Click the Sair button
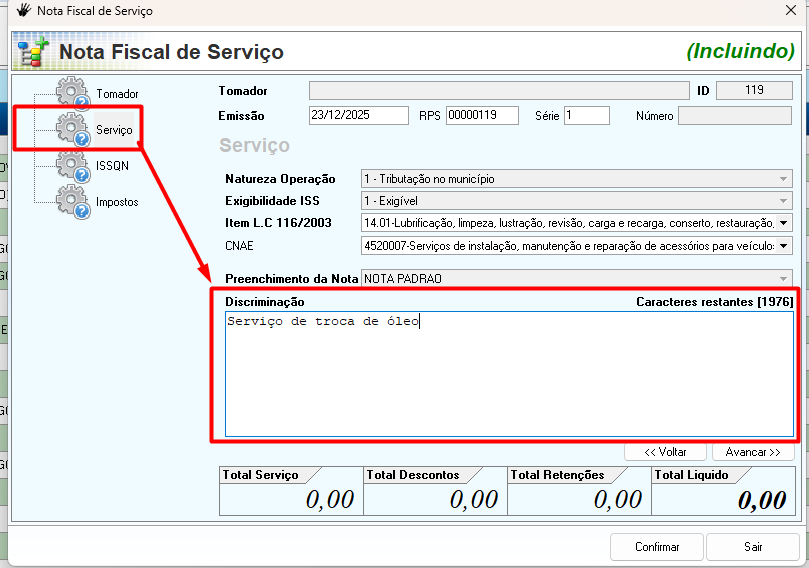 coord(753,547)
